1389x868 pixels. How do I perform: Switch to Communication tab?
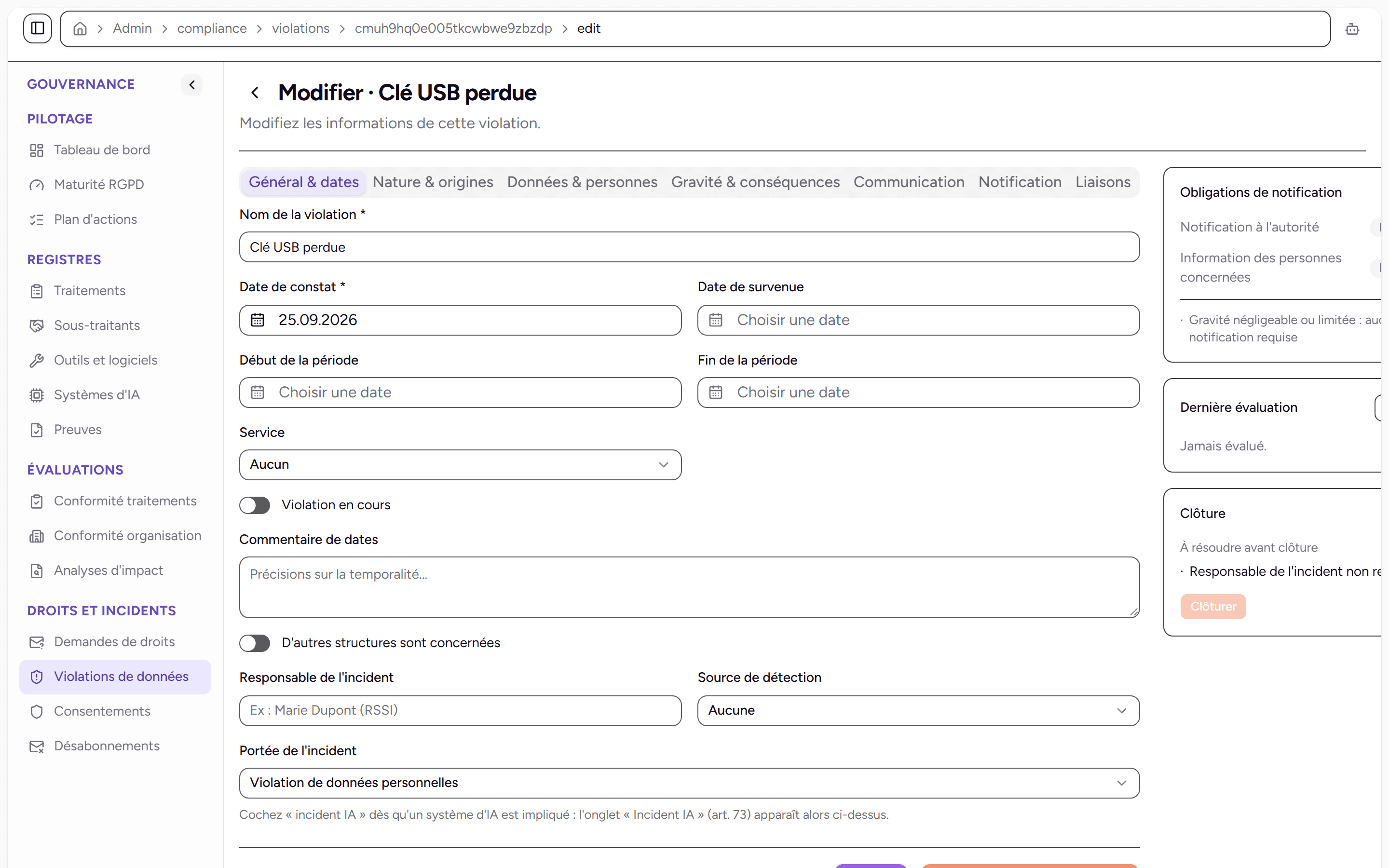click(909, 182)
